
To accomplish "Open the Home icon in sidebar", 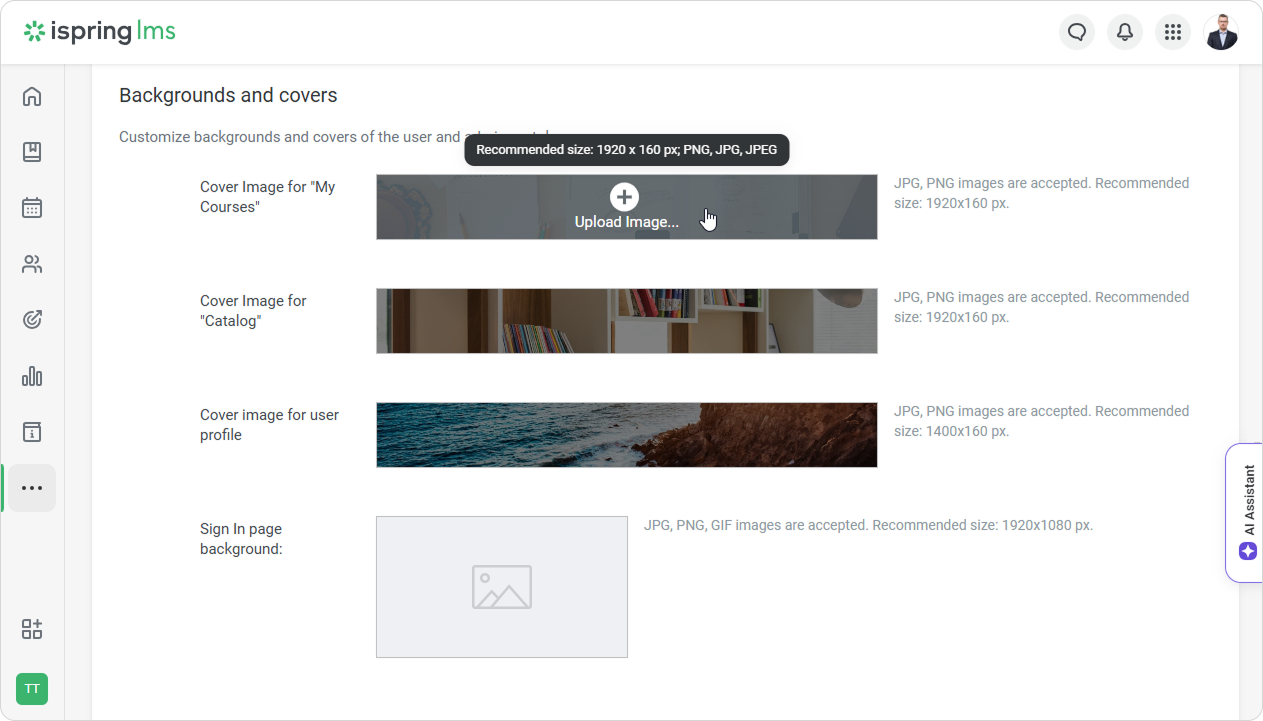I will (32, 96).
